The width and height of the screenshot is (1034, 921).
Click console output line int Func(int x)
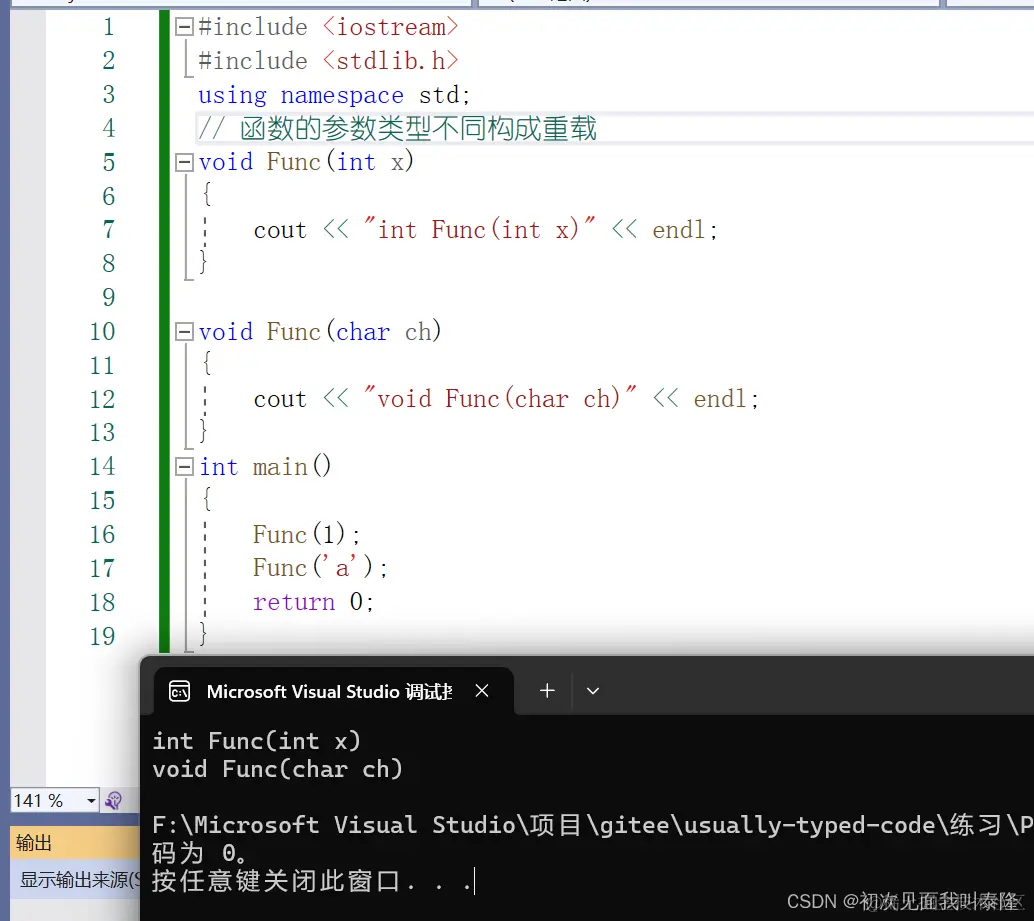pyautogui.click(x=257, y=741)
